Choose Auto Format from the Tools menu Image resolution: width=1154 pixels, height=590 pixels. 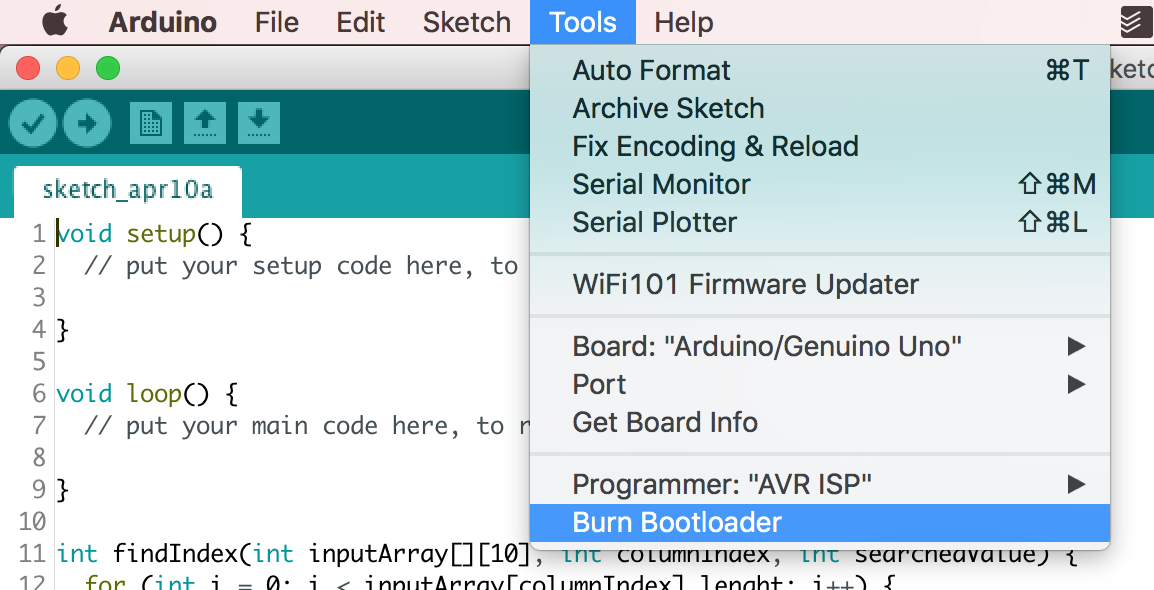tap(820, 71)
